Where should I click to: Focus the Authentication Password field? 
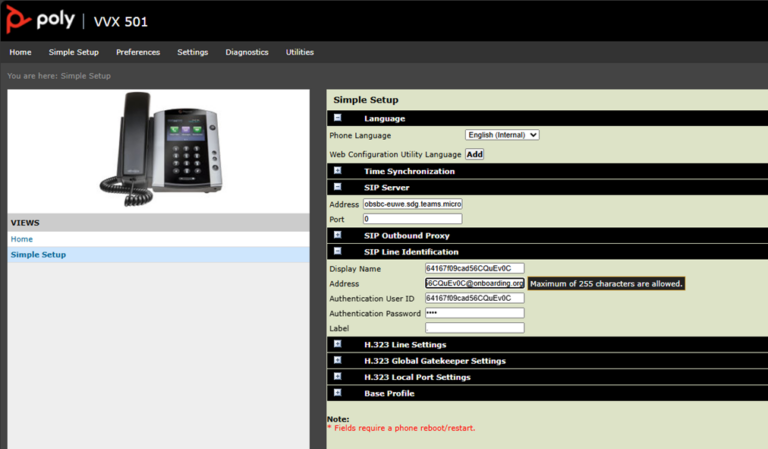point(474,313)
